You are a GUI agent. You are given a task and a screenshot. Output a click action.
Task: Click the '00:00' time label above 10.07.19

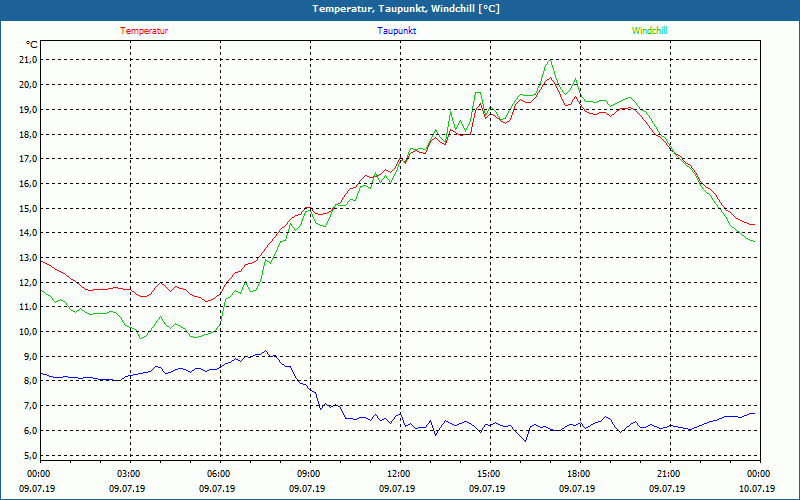click(x=758, y=474)
